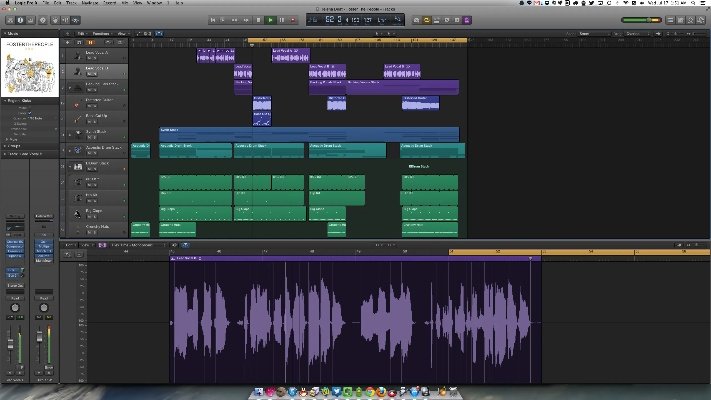
Task: Click the Stop button in transport
Action: 258,19
